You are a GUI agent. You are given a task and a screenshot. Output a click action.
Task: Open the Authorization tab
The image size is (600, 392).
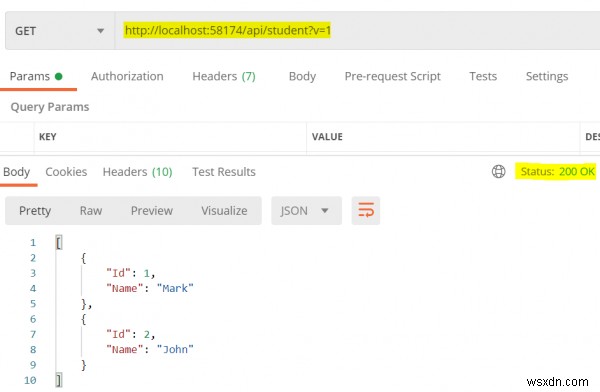[x=127, y=76]
